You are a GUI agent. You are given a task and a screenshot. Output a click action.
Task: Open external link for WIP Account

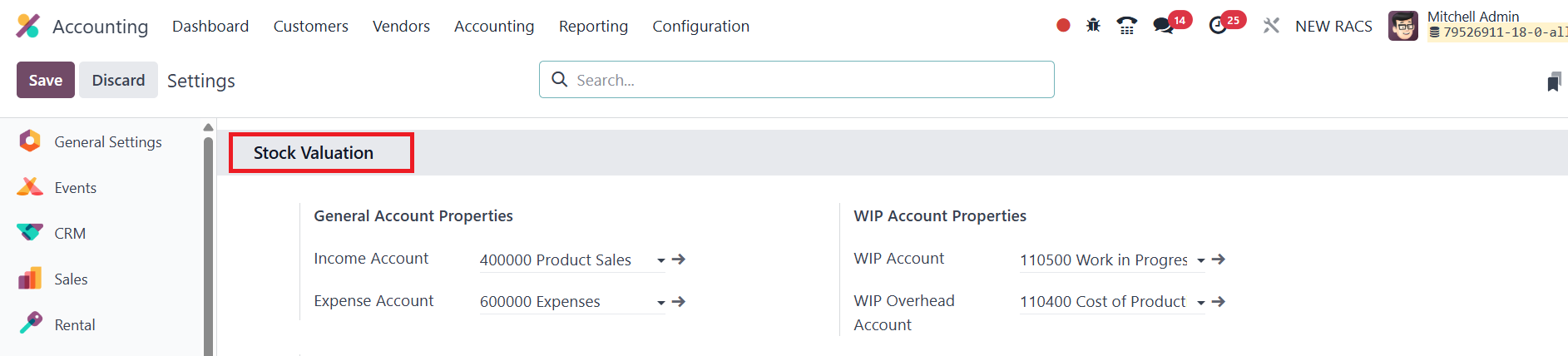click(1219, 260)
